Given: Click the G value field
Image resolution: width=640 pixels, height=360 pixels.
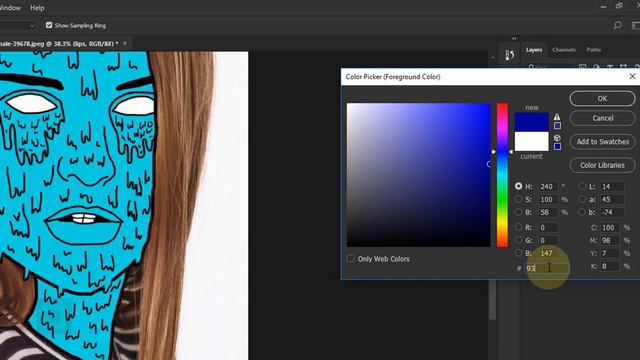Looking at the screenshot, I should [548, 240].
